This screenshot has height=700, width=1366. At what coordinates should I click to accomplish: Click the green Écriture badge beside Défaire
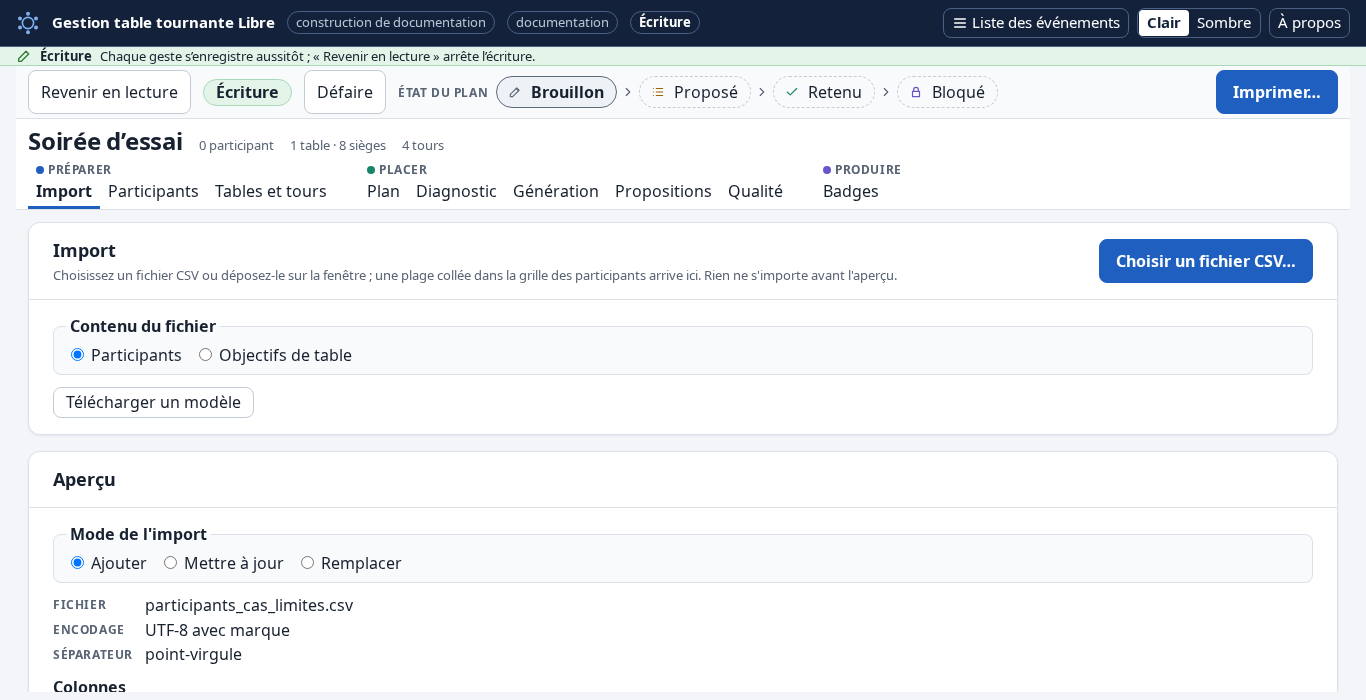pyautogui.click(x=247, y=92)
